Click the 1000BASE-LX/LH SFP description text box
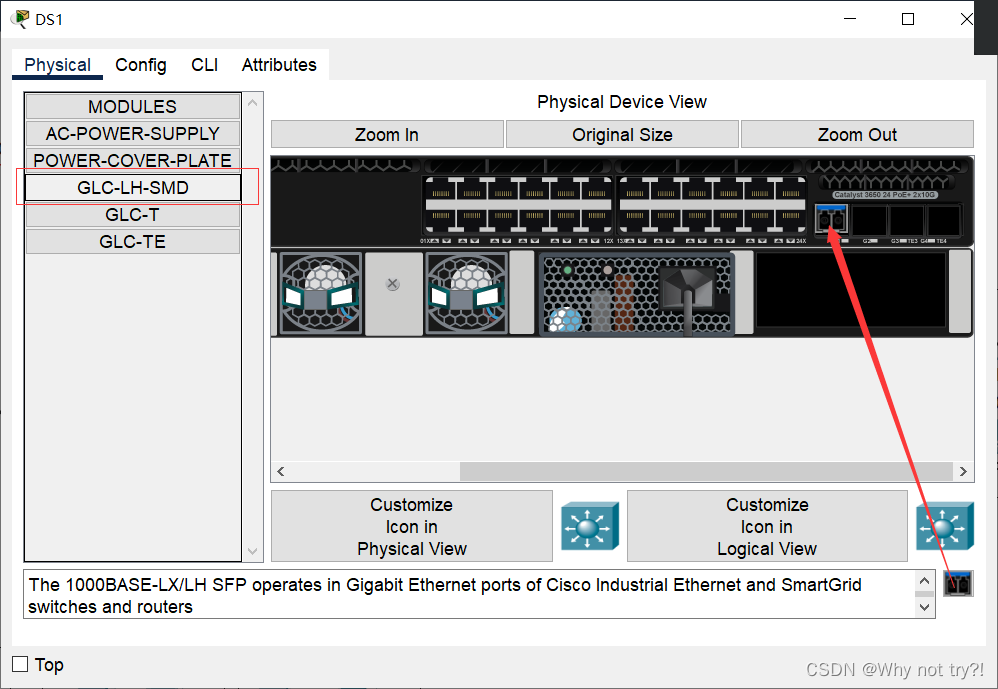Screen dimensions: 998x689 (x=479, y=595)
